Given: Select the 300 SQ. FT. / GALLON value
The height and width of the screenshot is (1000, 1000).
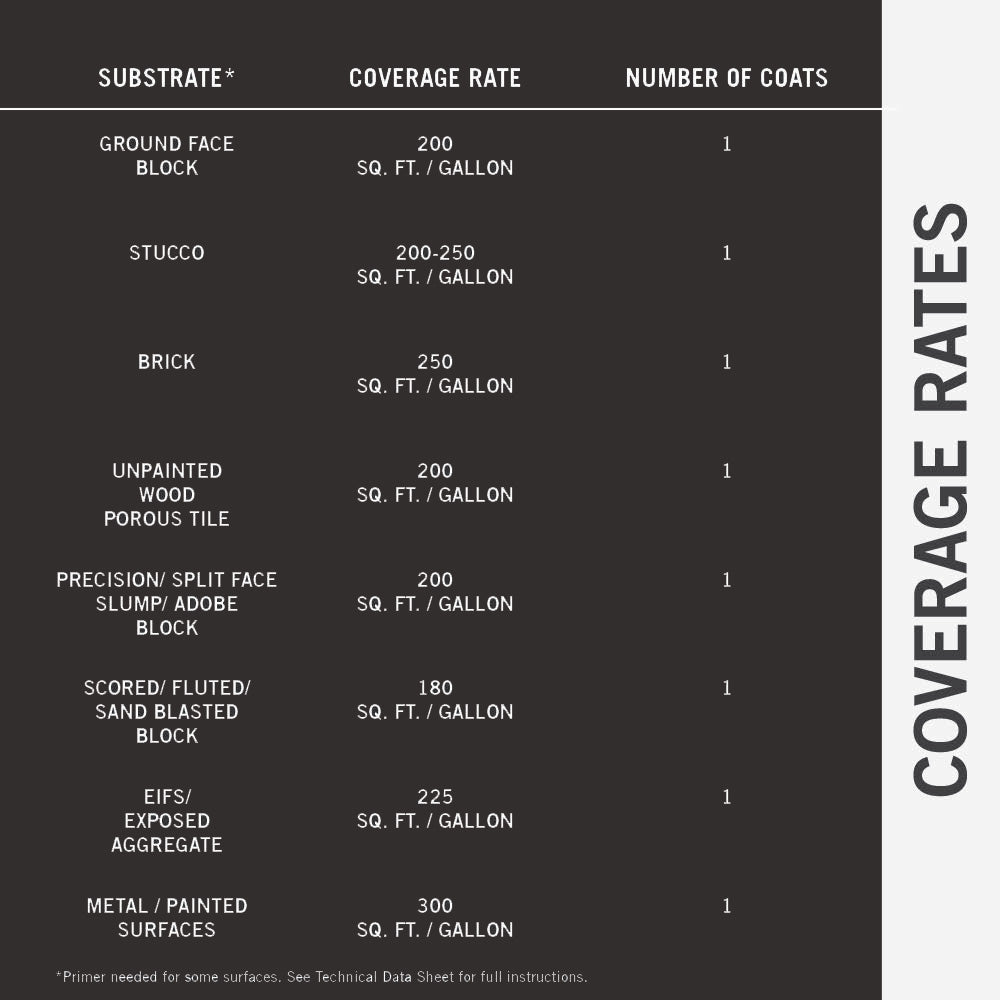Looking at the screenshot, I should click(x=435, y=918).
